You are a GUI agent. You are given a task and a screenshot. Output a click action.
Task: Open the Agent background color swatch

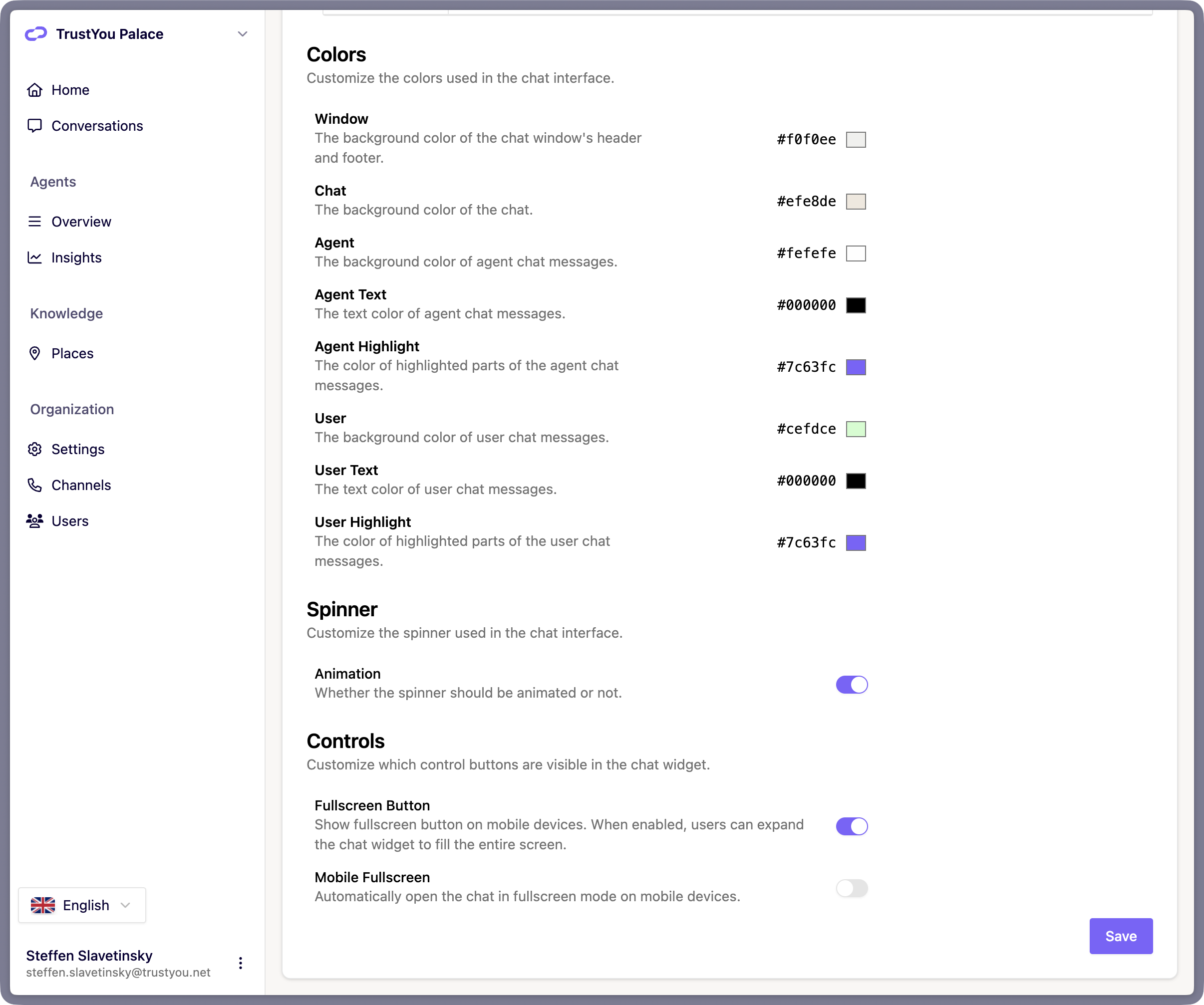click(x=856, y=253)
